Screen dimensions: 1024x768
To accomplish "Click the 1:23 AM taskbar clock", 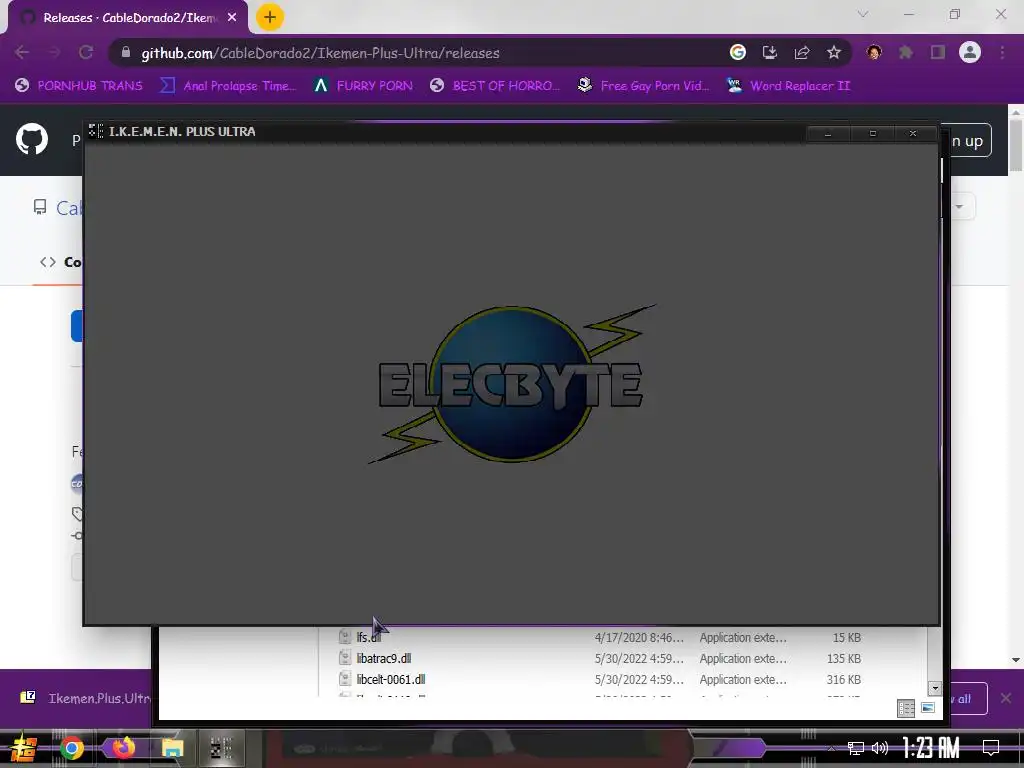I will 931,747.
